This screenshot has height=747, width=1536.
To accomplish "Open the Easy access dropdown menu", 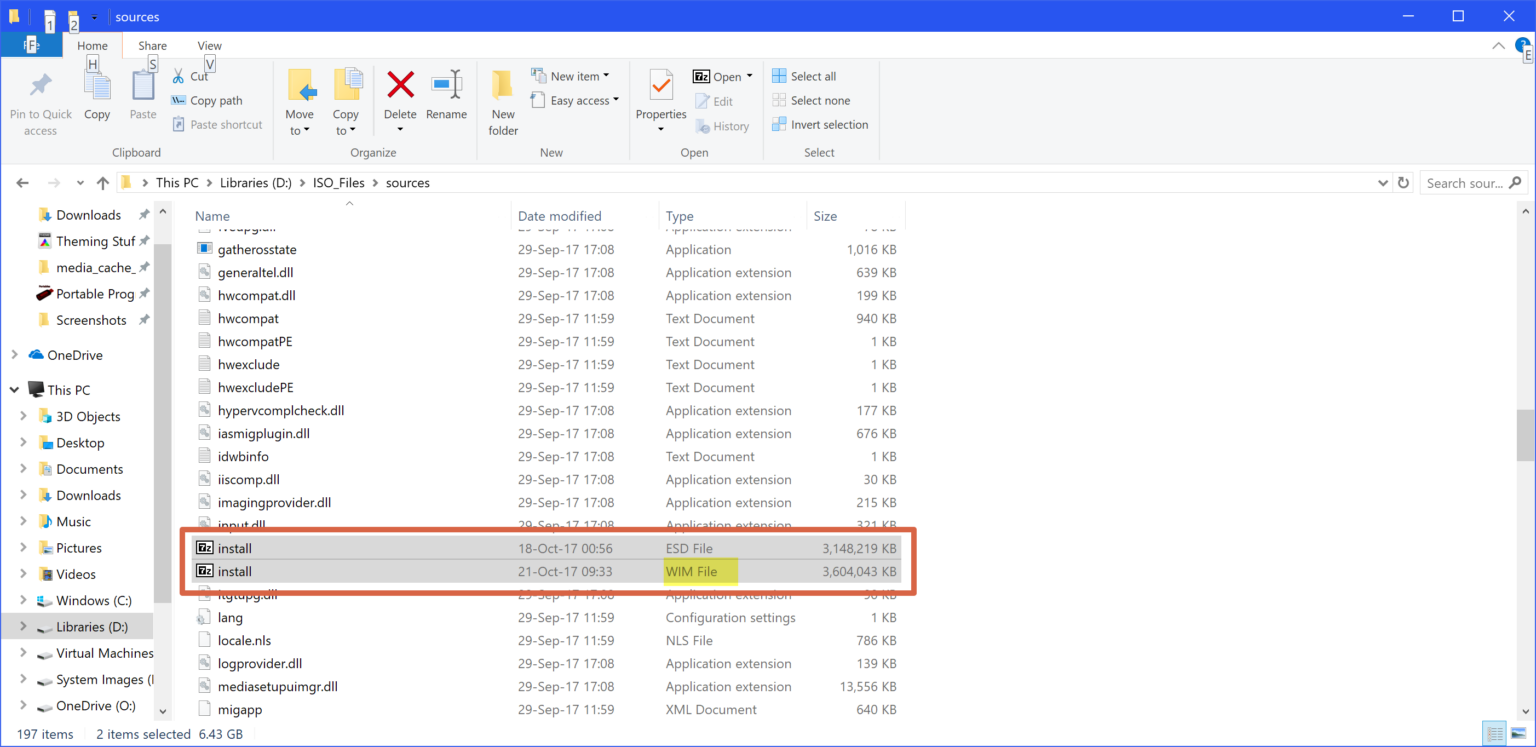I will click(585, 101).
